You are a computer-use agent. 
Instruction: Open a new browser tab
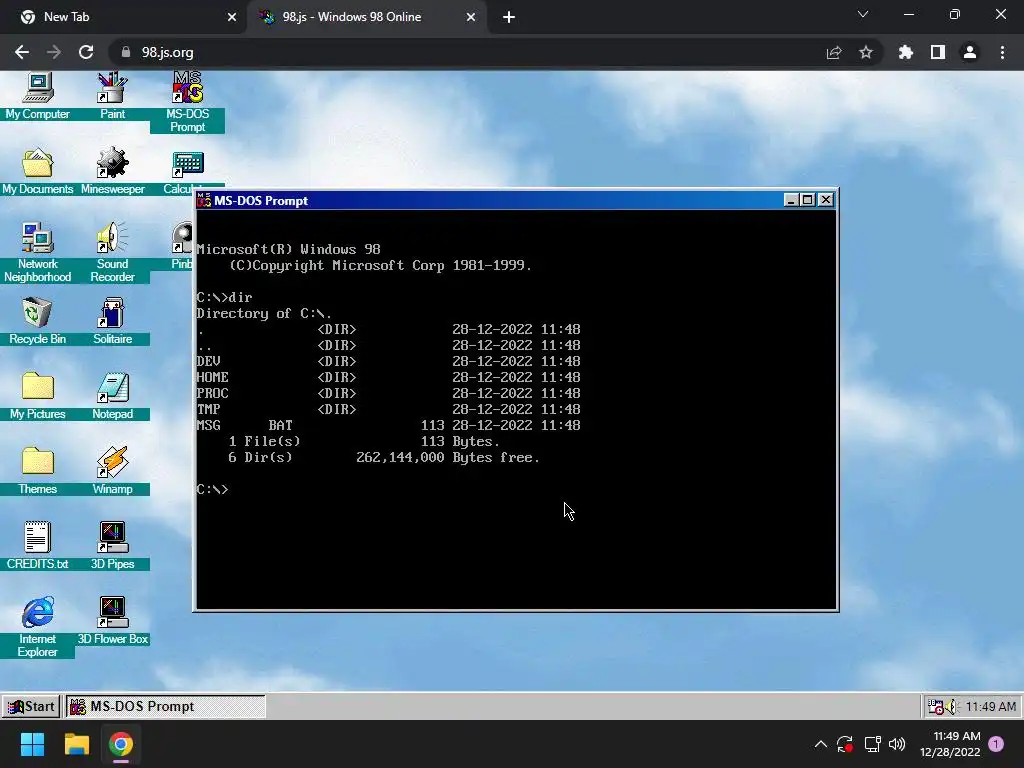509,17
